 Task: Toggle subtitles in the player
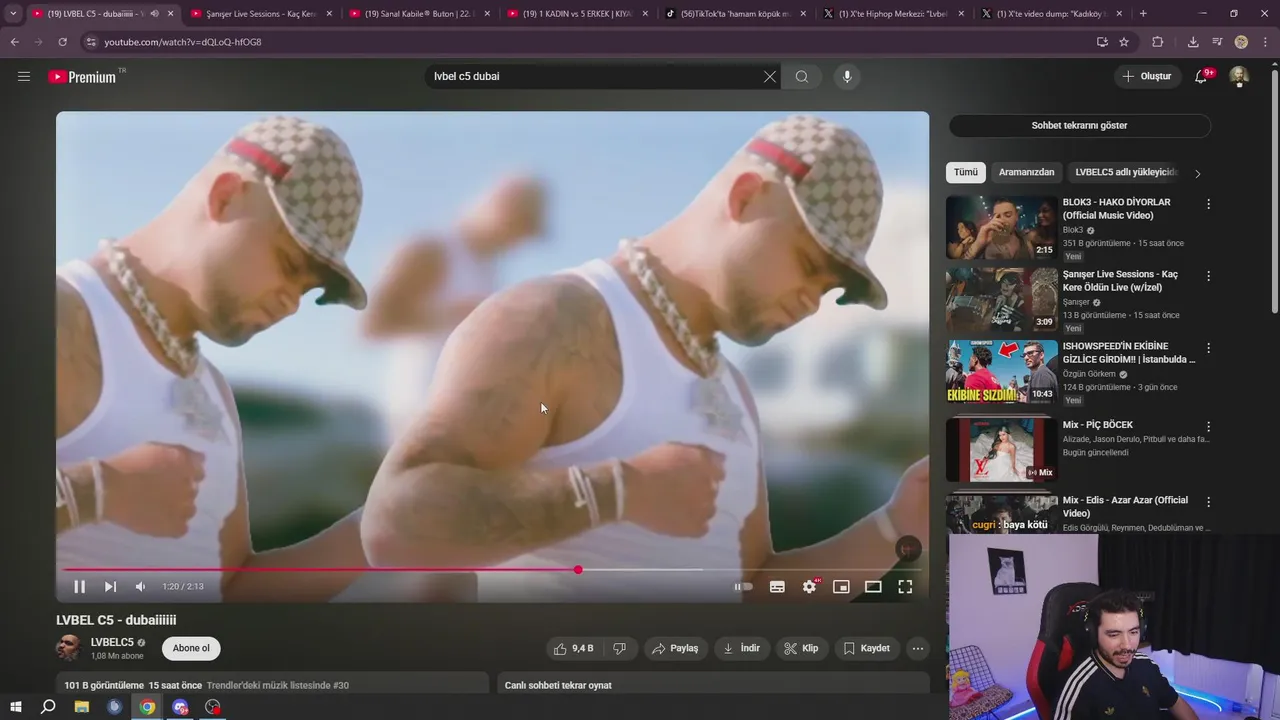pyautogui.click(x=777, y=587)
